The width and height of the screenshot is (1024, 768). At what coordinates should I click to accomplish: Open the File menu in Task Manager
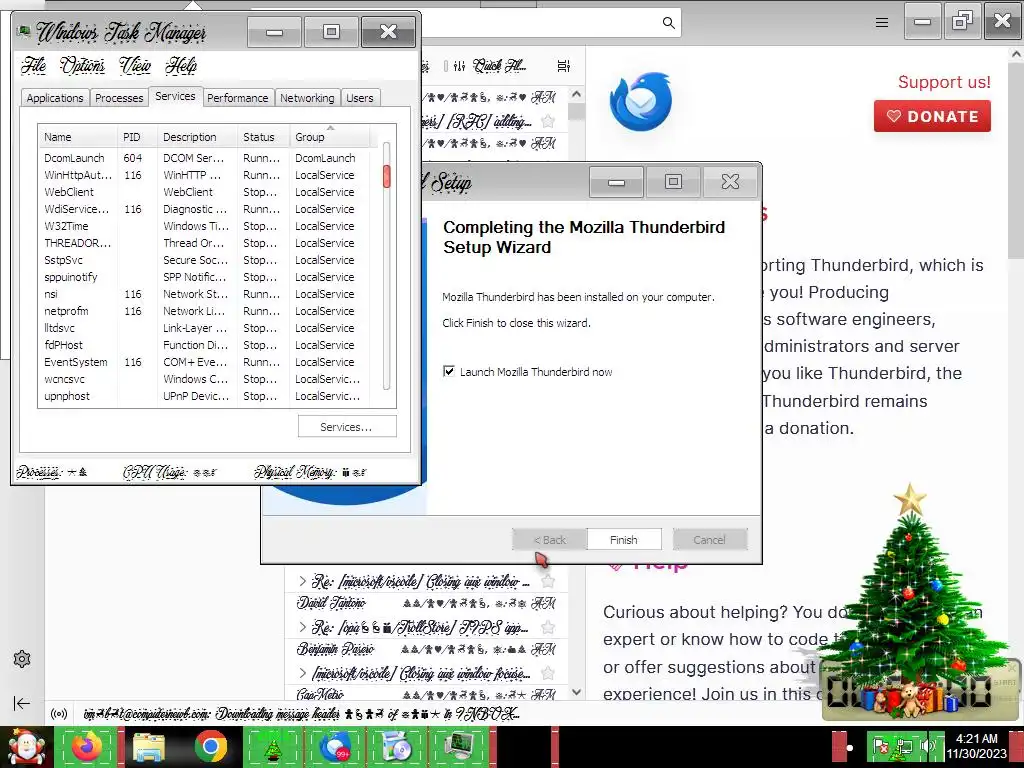pyautogui.click(x=33, y=65)
